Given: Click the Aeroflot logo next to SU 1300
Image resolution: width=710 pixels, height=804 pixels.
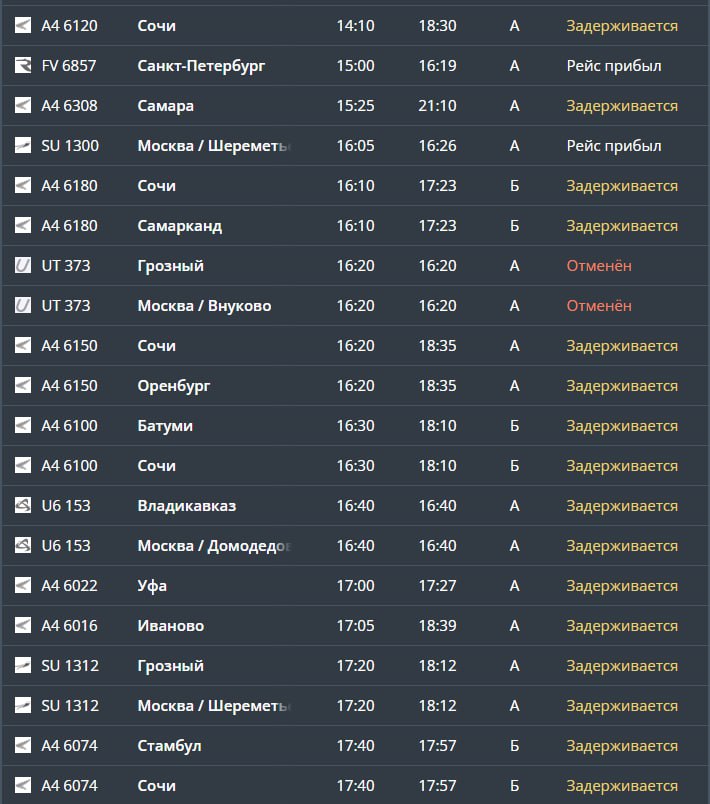Looking at the screenshot, I should click(x=23, y=146).
